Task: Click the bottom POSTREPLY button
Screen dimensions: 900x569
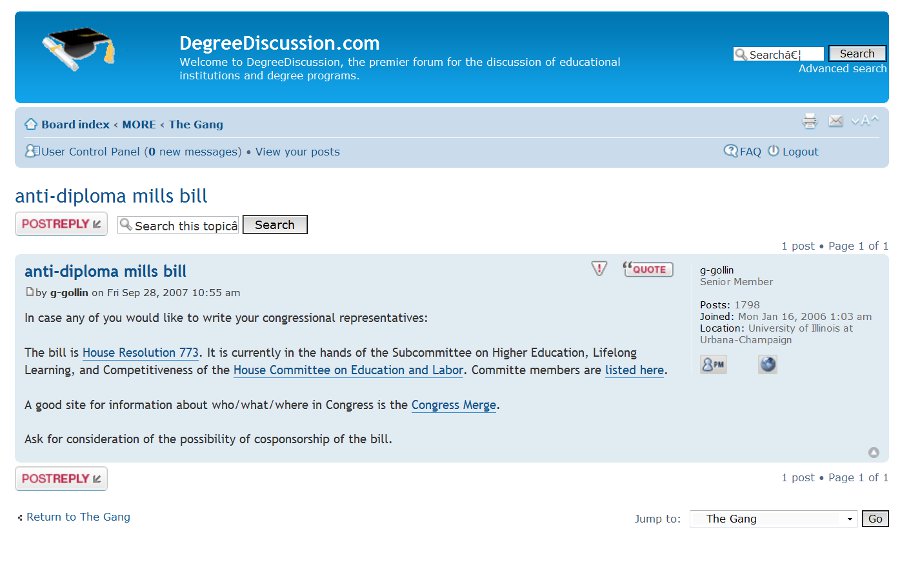Action: [x=61, y=479]
